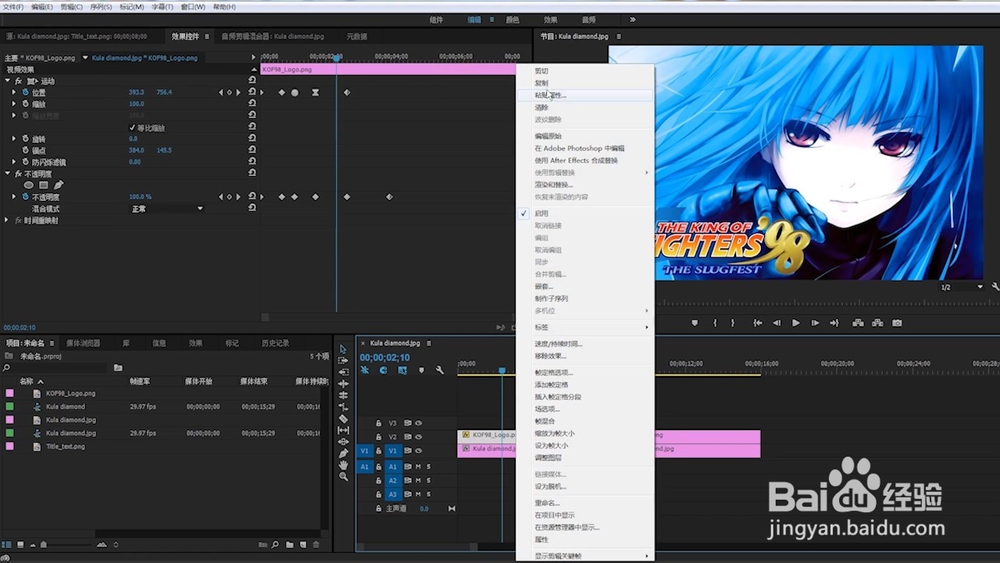Step forward one frame

815,323
